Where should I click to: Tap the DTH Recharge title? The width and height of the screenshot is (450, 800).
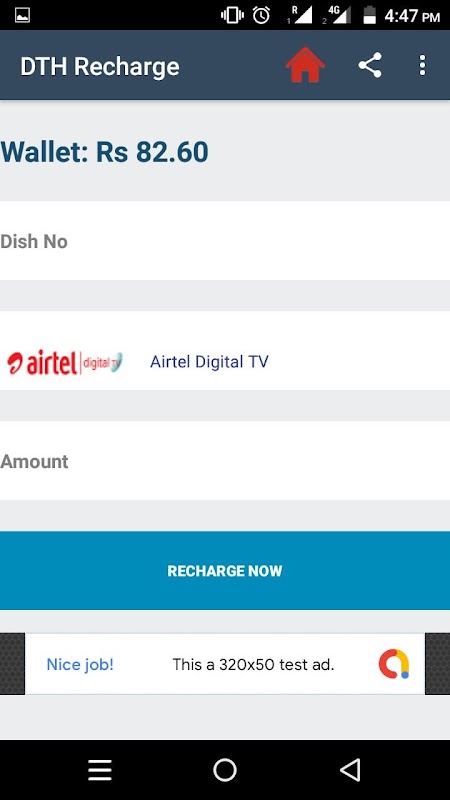(x=100, y=66)
